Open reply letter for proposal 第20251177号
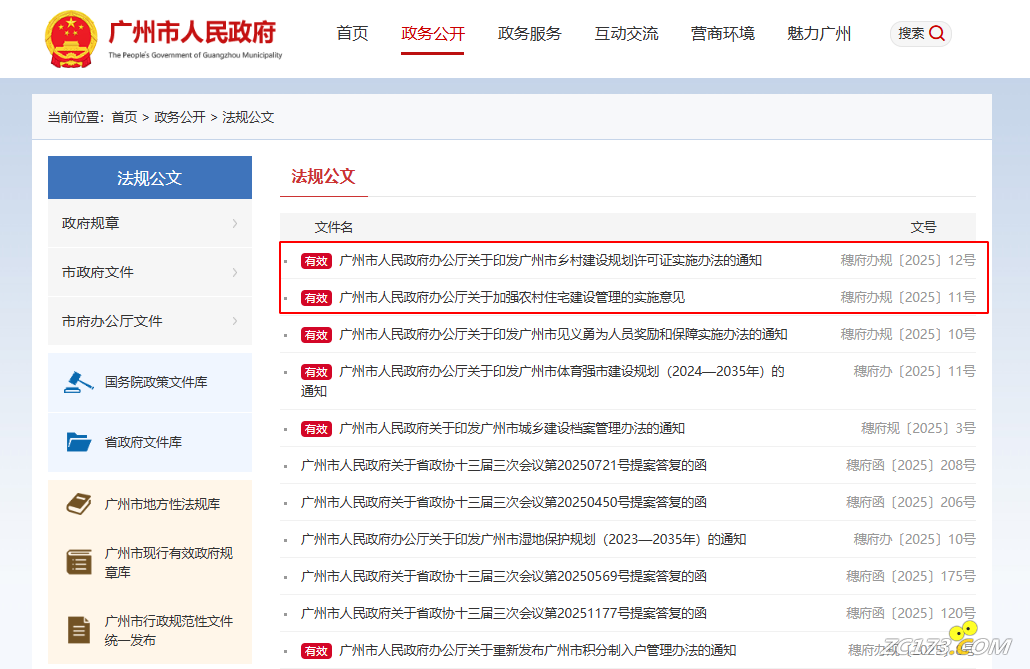The image size is (1030, 669). 504,614
